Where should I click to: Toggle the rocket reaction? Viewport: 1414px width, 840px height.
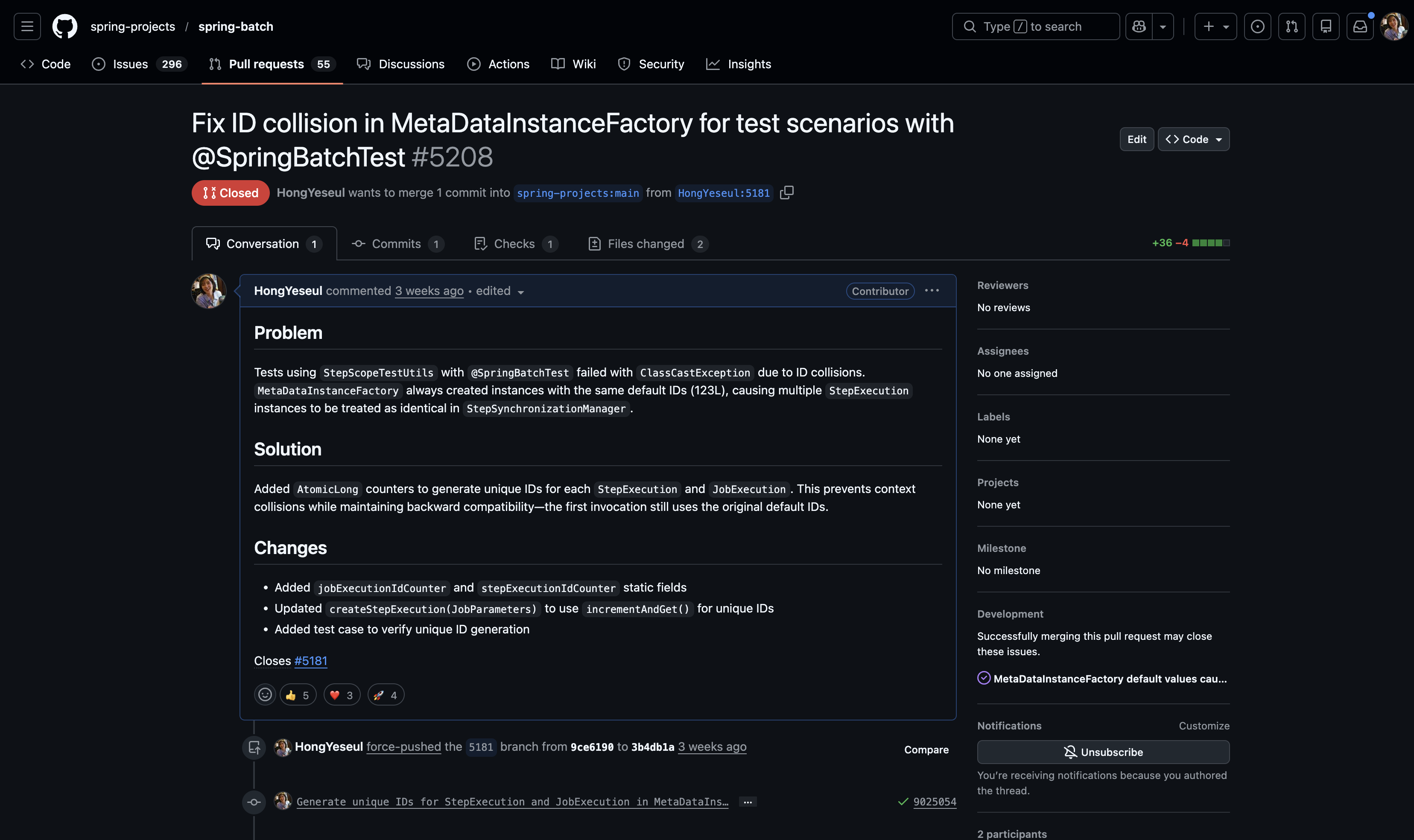(386, 694)
